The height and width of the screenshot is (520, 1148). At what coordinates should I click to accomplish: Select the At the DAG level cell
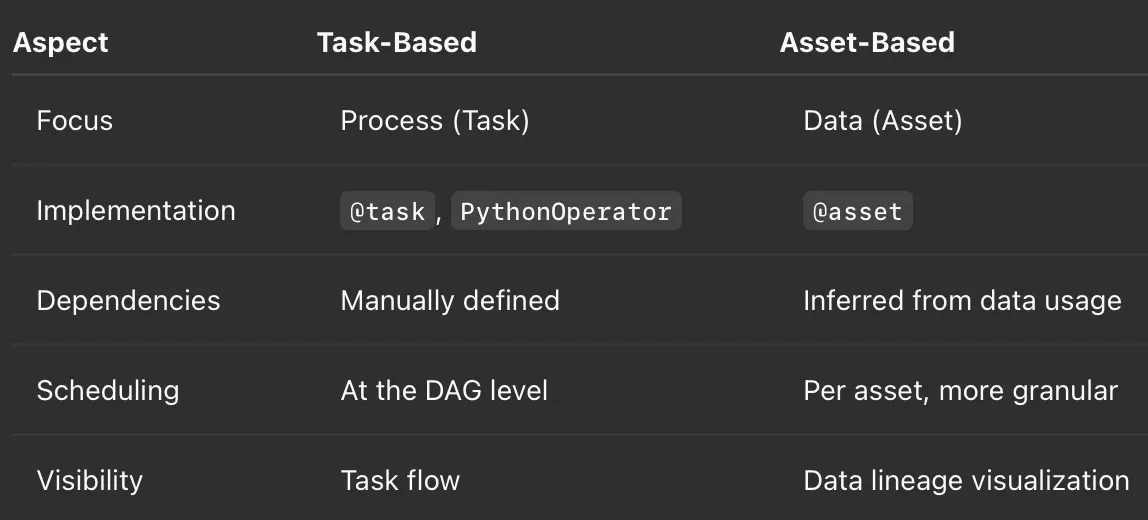pyautogui.click(x=444, y=390)
